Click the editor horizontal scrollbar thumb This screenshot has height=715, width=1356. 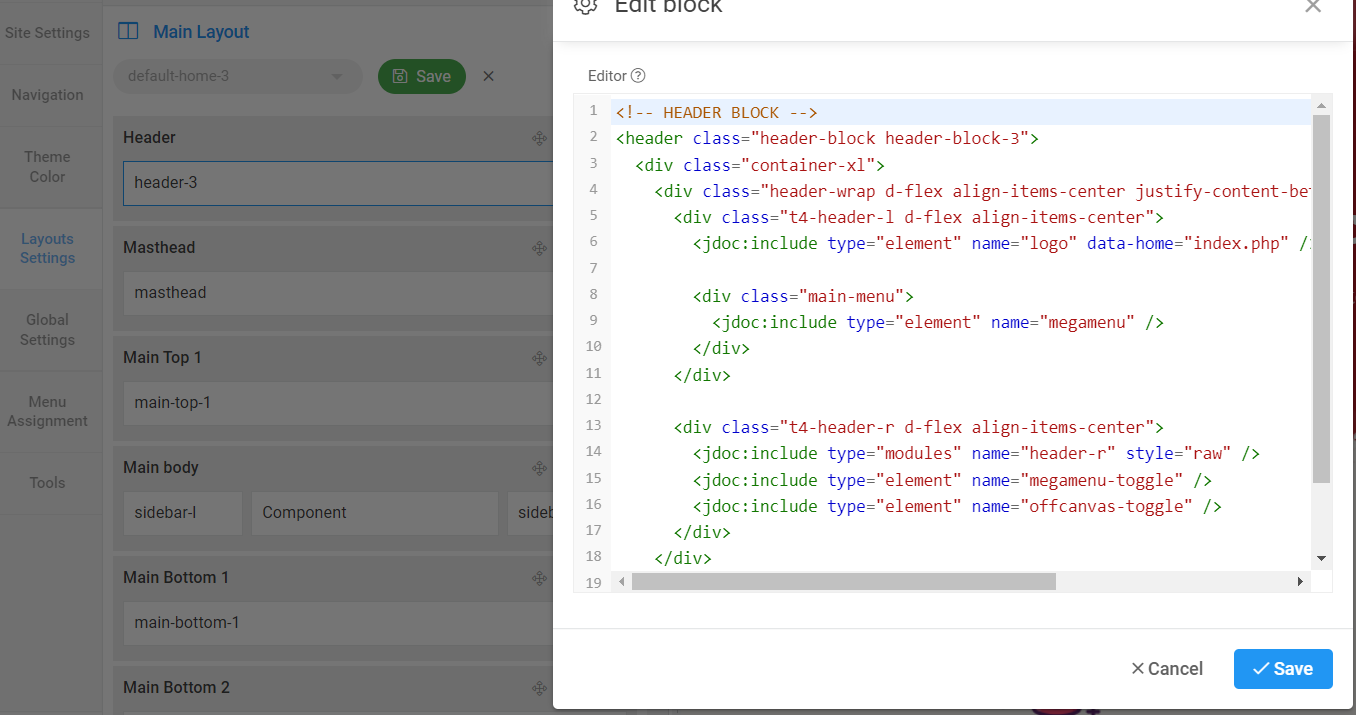pyautogui.click(x=843, y=582)
